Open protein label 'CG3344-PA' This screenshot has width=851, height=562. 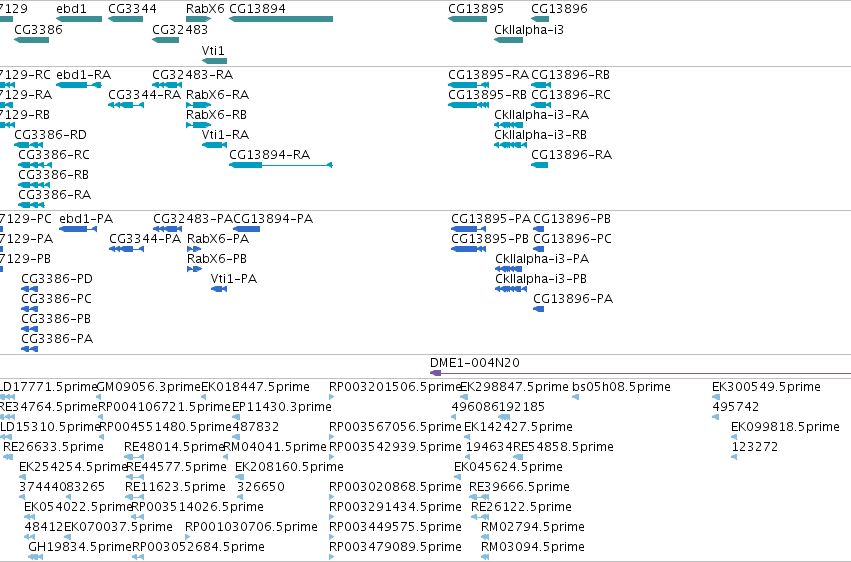tap(145, 239)
